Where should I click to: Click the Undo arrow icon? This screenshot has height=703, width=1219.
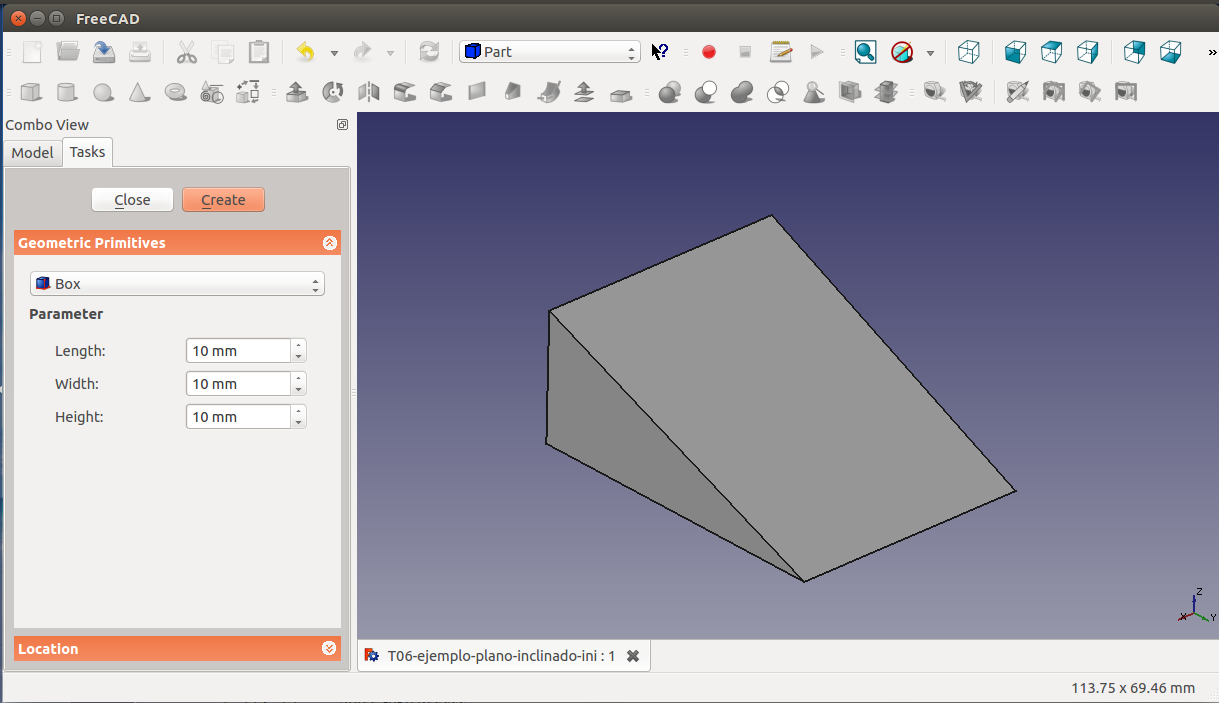(306, 52)
